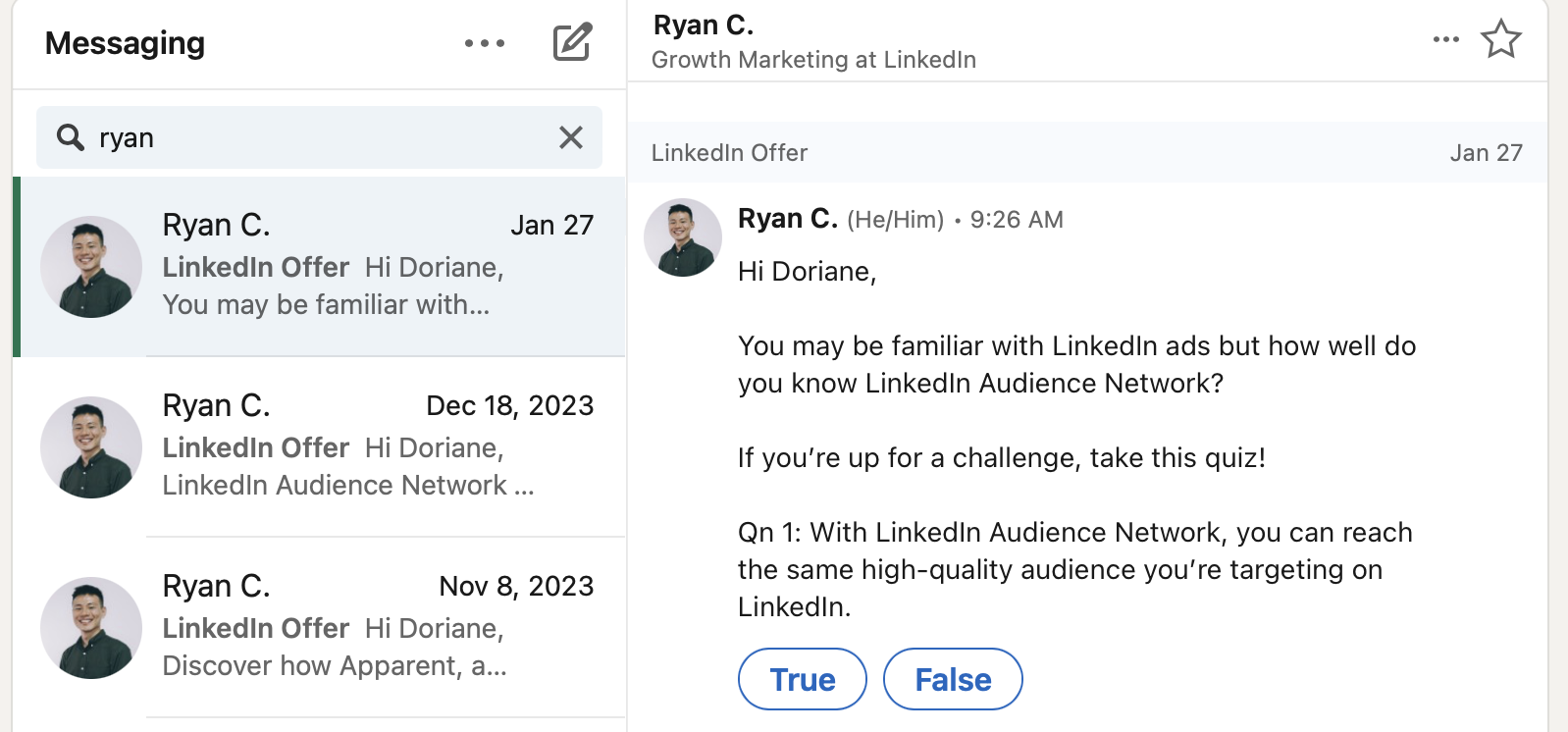Click the 'LinkedIn Offer' subject bar label
The width and height of the screenshot is (1568, 732).
pos(729,153)
